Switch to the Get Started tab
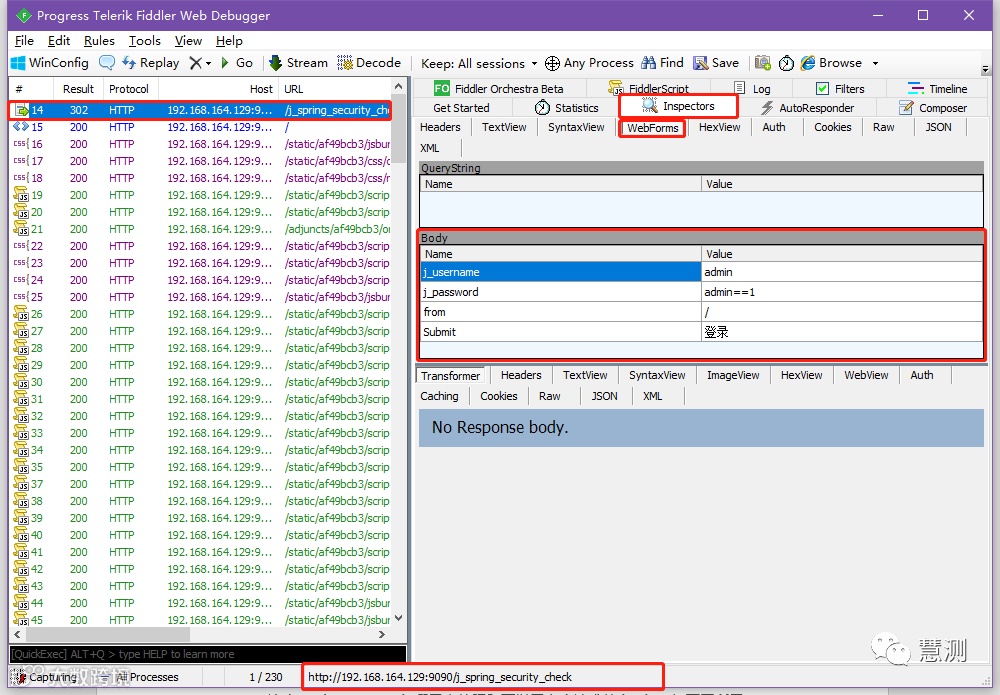The image size is (1000, 695). pos(461,108)
